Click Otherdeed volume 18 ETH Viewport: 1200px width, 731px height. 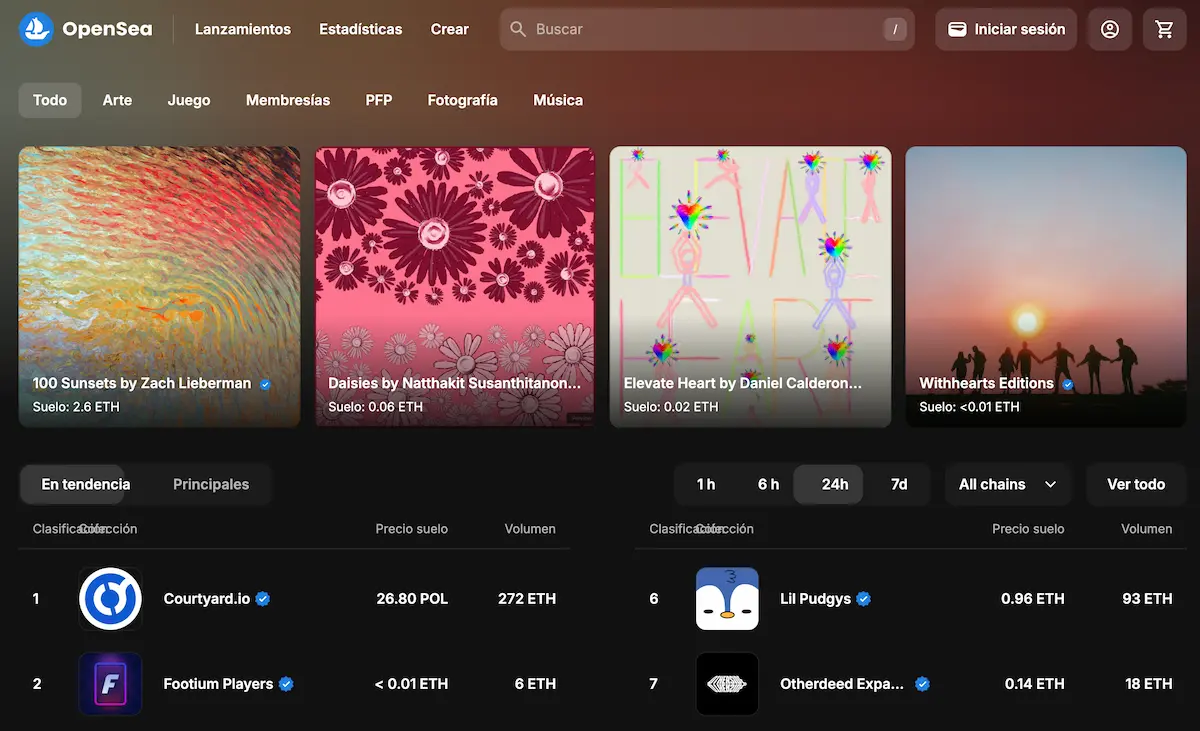(1149, 684)
